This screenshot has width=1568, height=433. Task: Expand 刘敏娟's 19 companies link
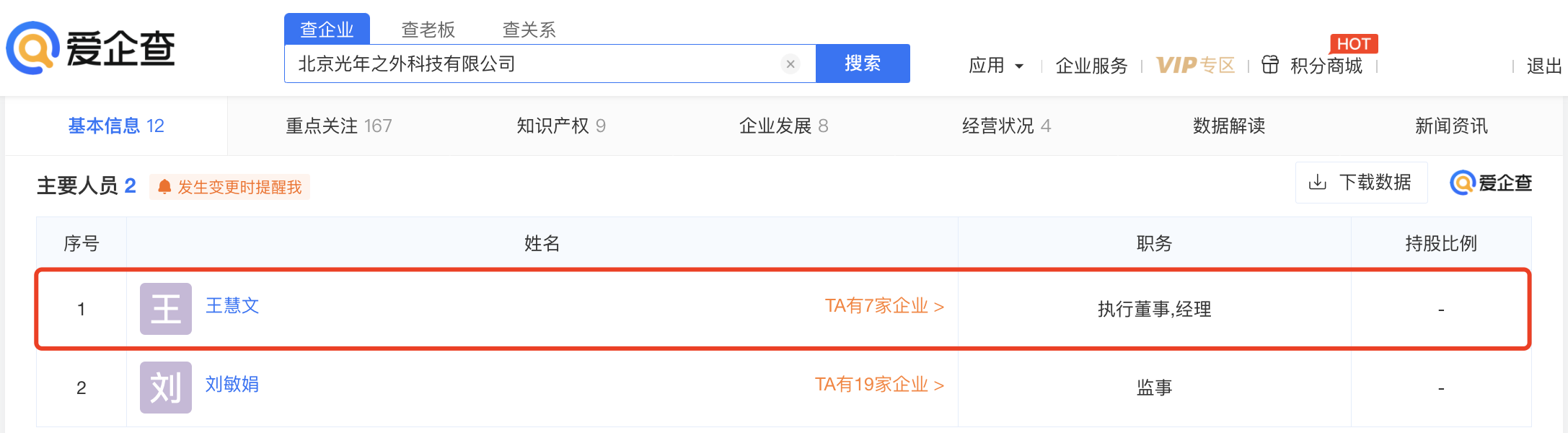pos(879,385)
